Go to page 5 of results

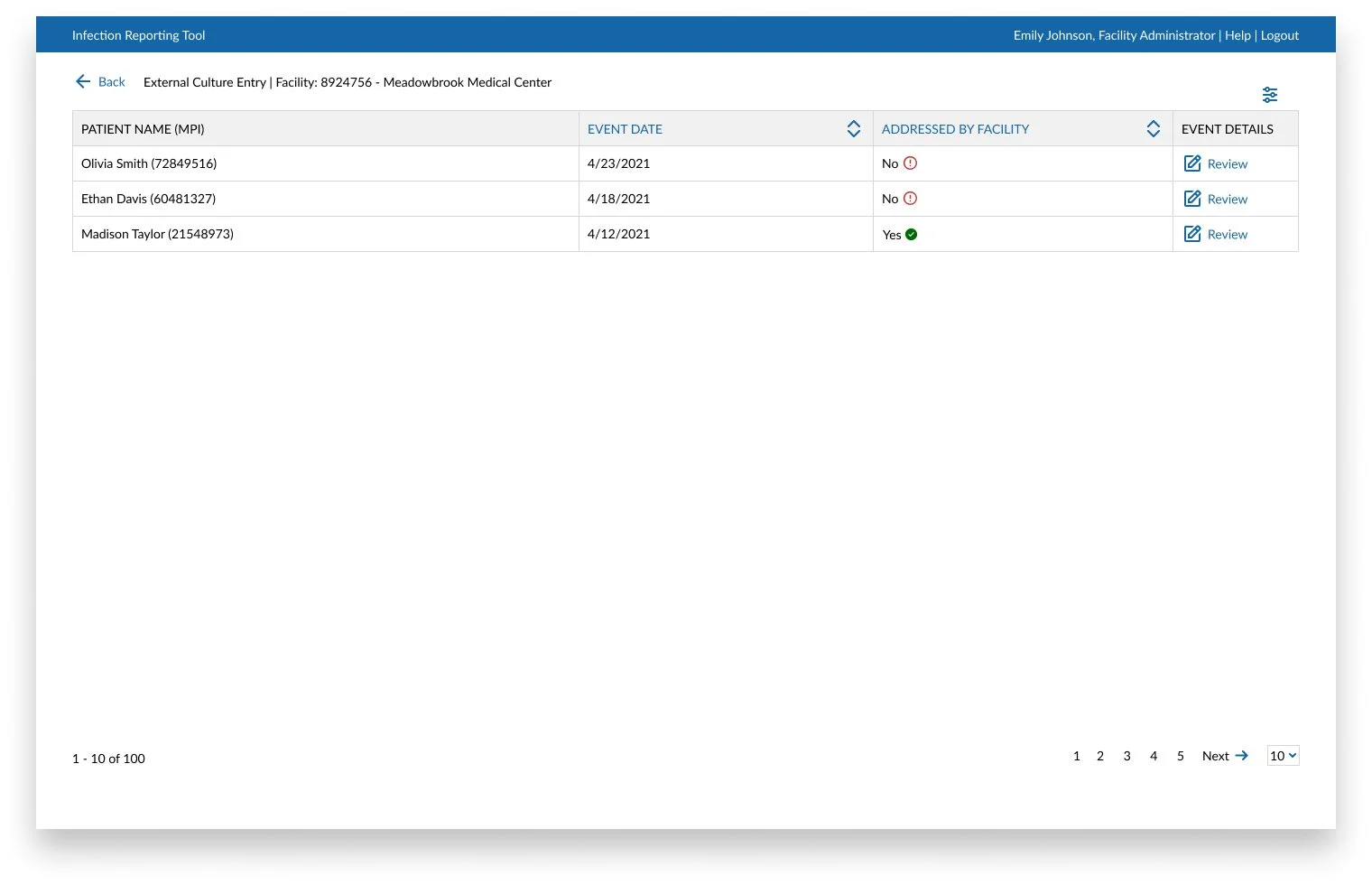[x=1181, y=756]
